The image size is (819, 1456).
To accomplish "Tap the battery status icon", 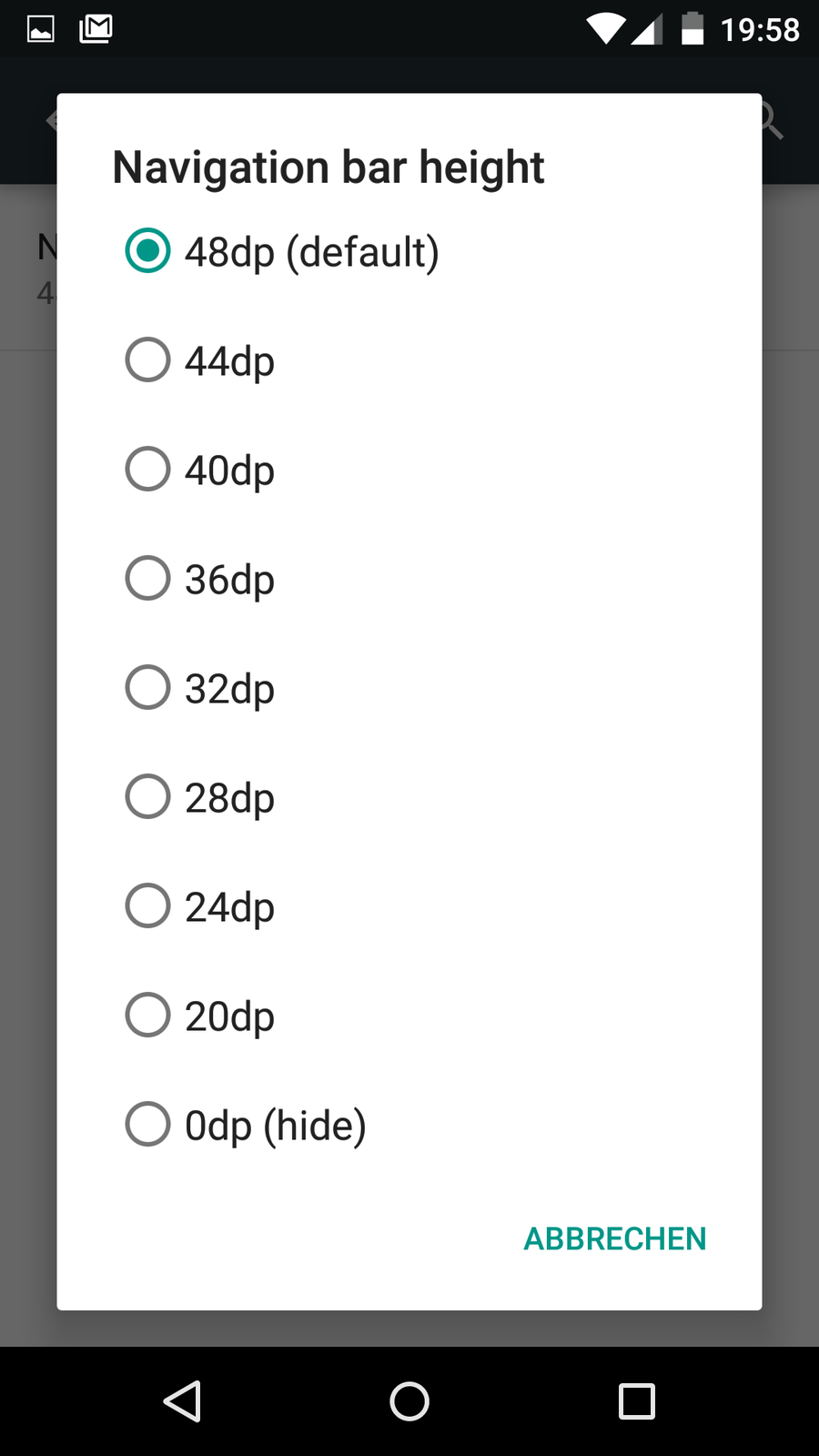I will tap(693, 29).
